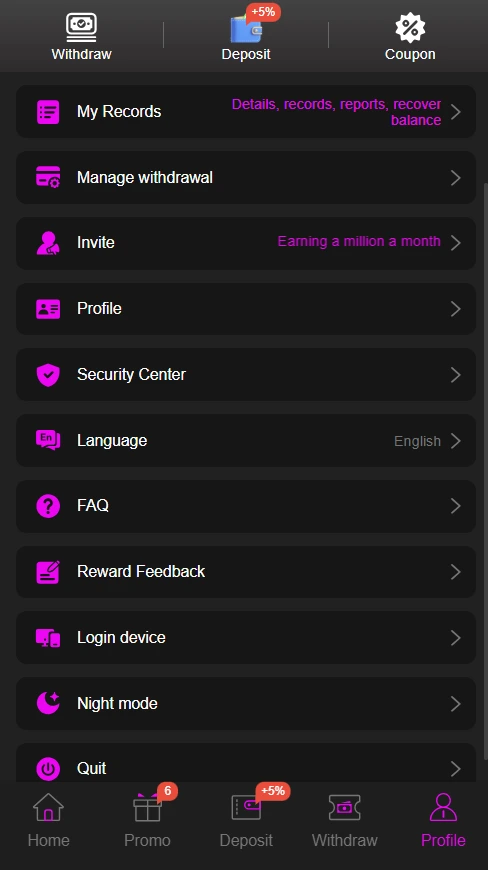Click the Night mode moon icon

[48, 704]
